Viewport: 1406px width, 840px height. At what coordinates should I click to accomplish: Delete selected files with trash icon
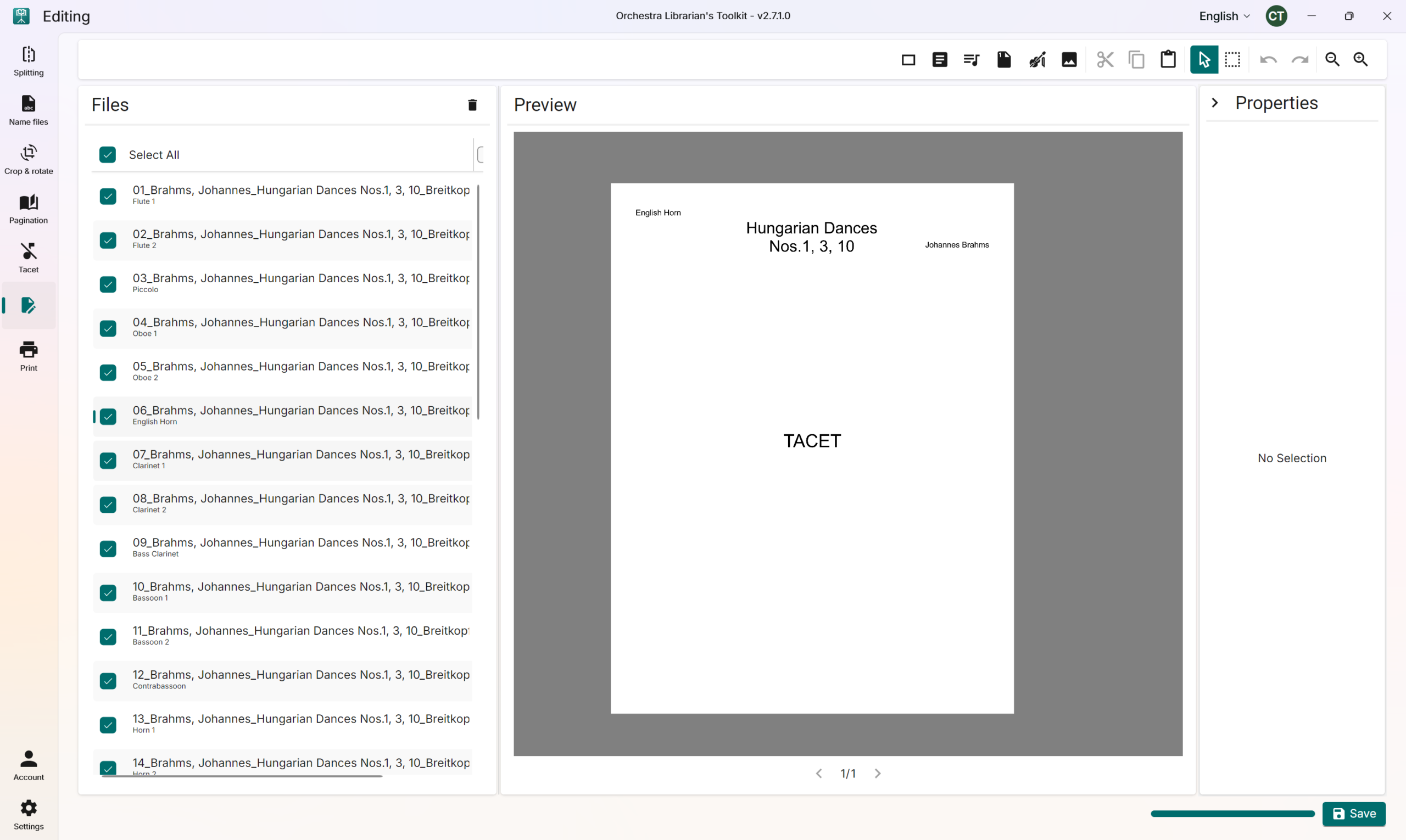pyautogui.click(x=472, y=105)
